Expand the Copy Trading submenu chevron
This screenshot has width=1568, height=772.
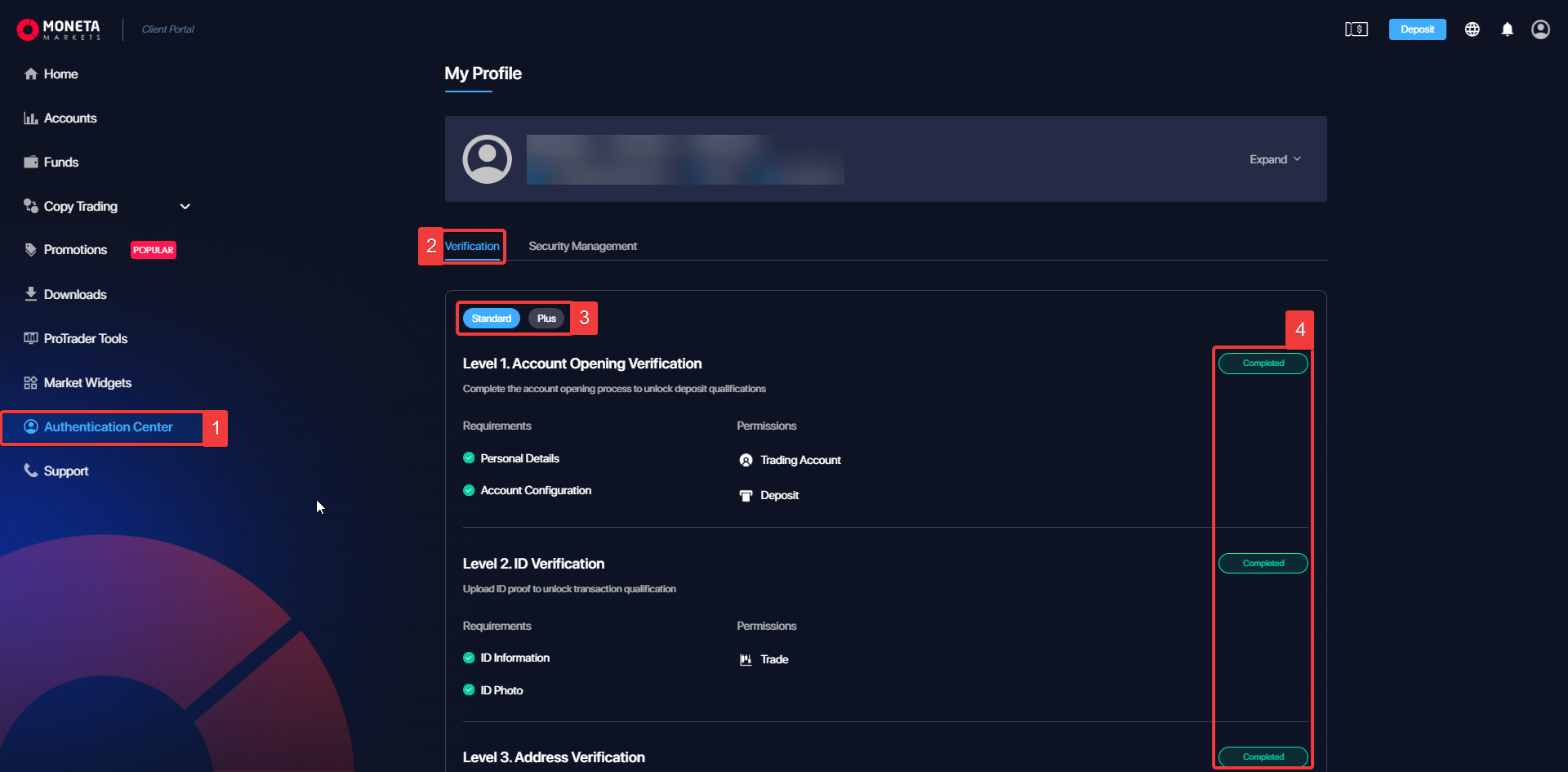coord(185,207)
